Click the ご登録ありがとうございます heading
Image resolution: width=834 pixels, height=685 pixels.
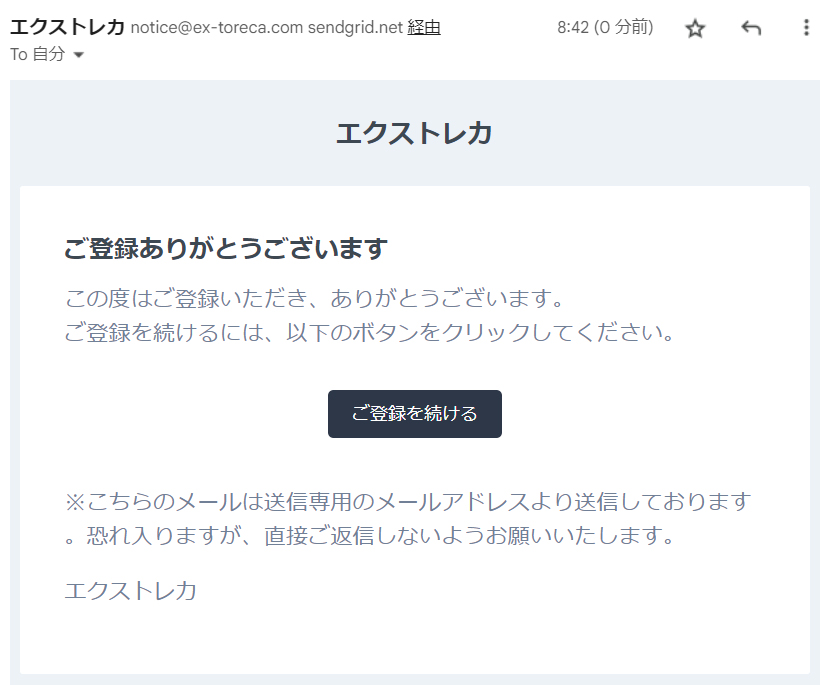[x=226, y=248]
